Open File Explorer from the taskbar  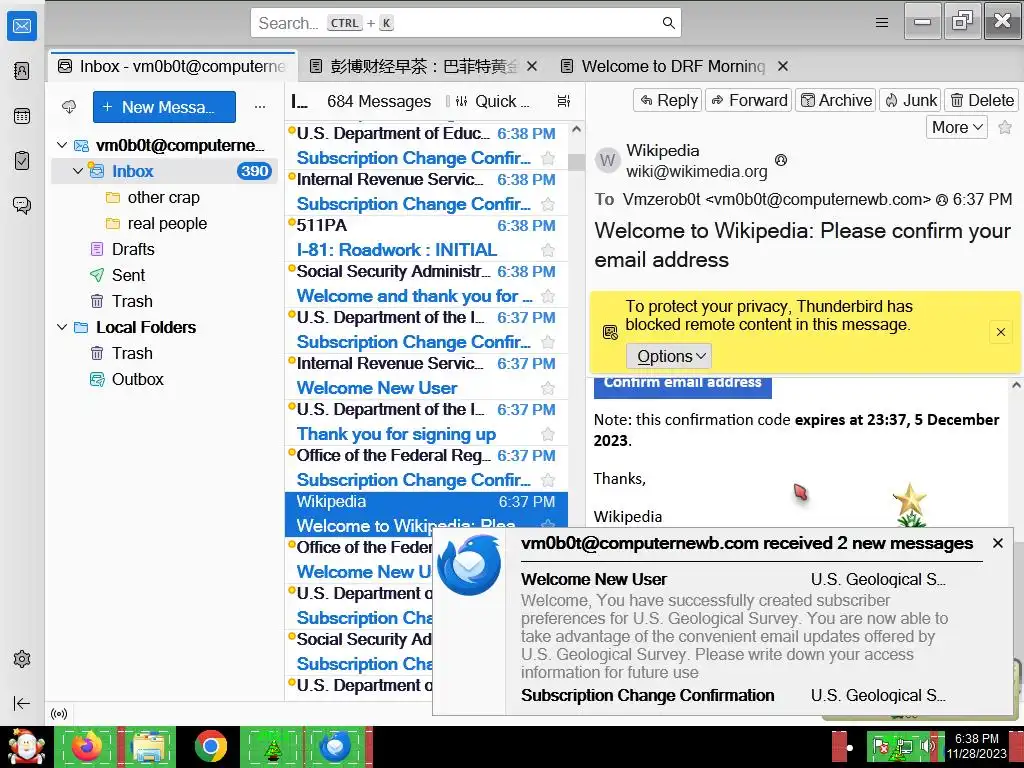[149, 746]
